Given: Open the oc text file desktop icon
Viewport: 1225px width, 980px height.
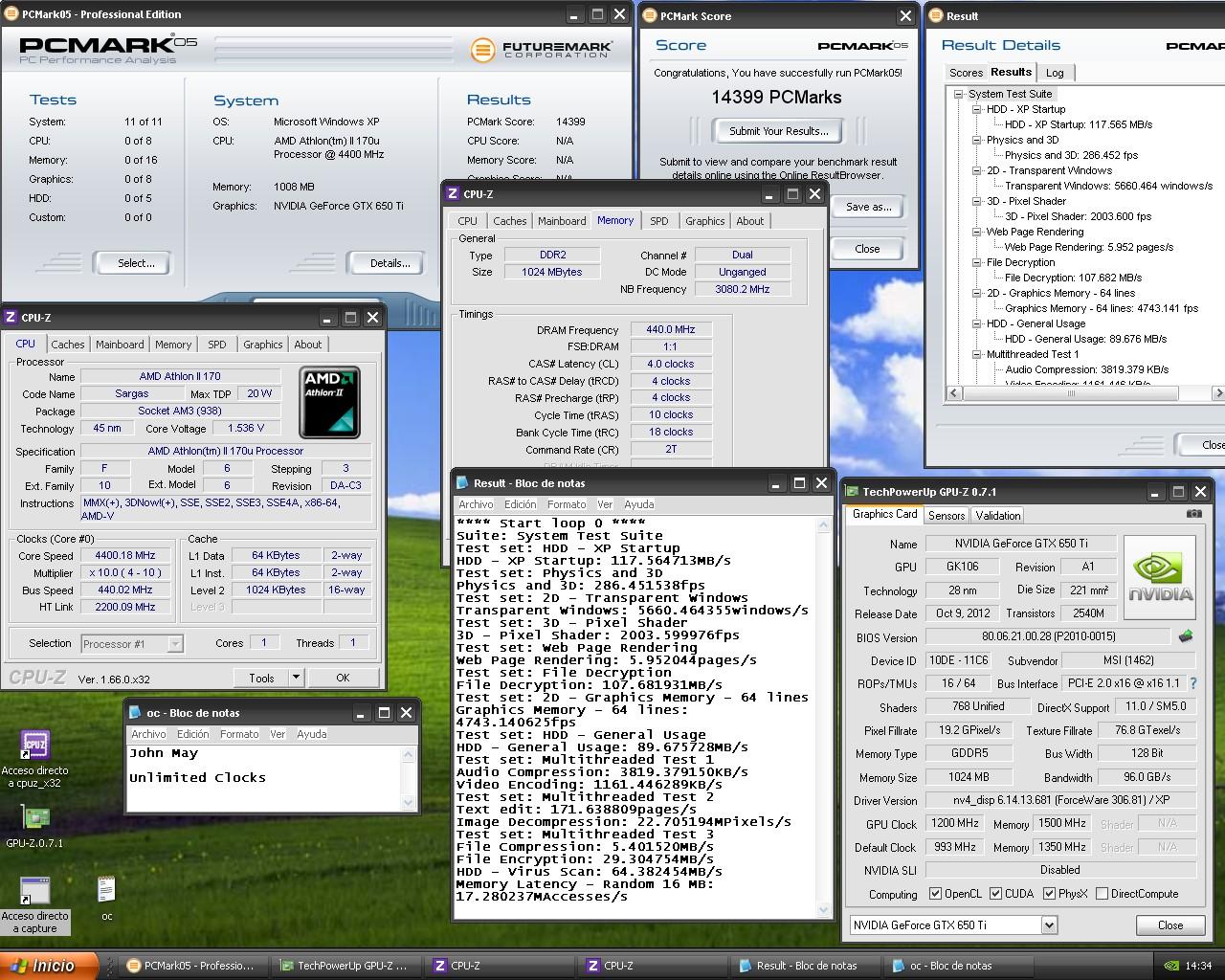Looking at the screenshot, I should (x=106, y=891).
